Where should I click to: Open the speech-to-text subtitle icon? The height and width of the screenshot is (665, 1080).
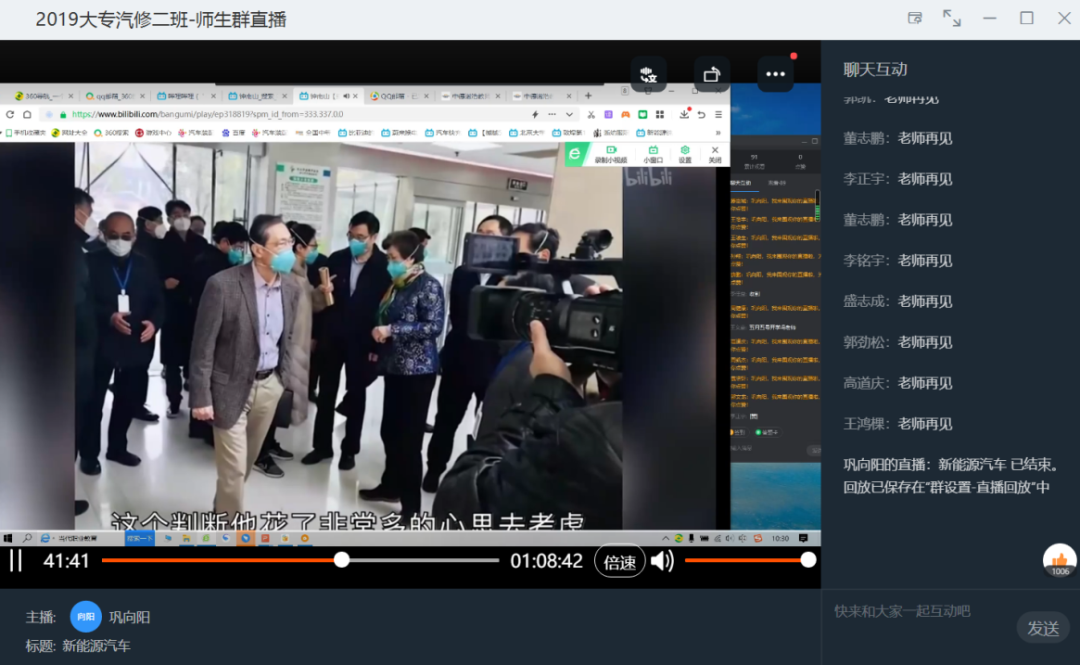(648, 74)
